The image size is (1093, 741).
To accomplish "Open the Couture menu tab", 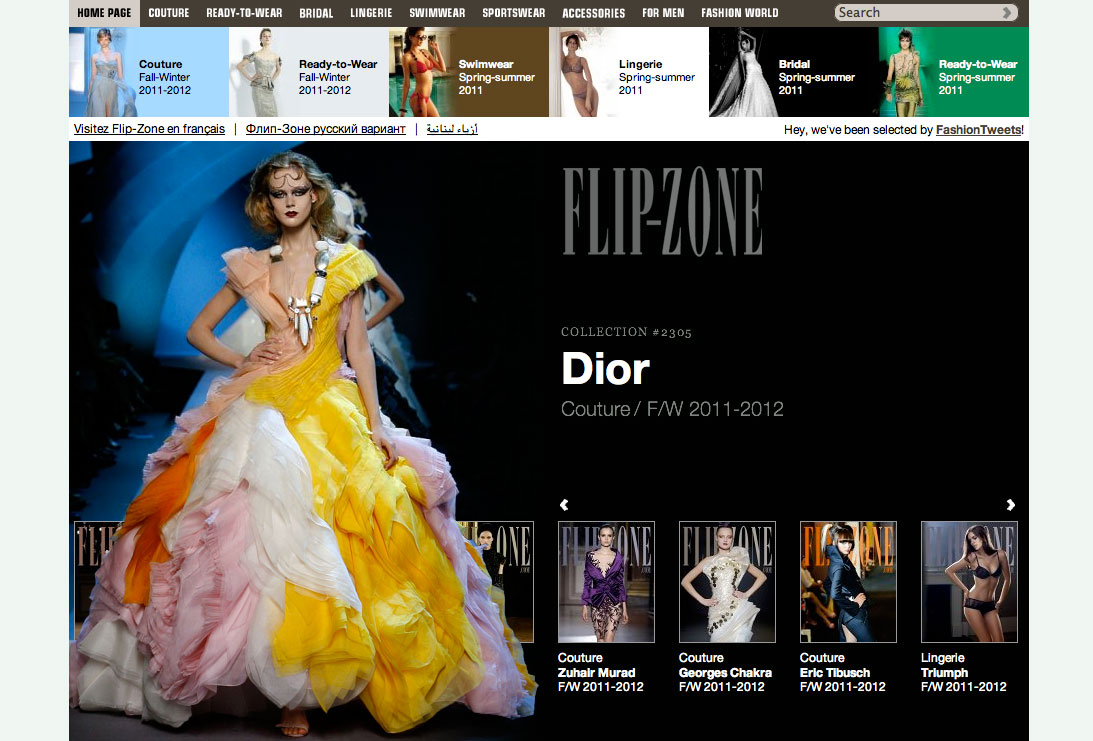I will point(168,13).
